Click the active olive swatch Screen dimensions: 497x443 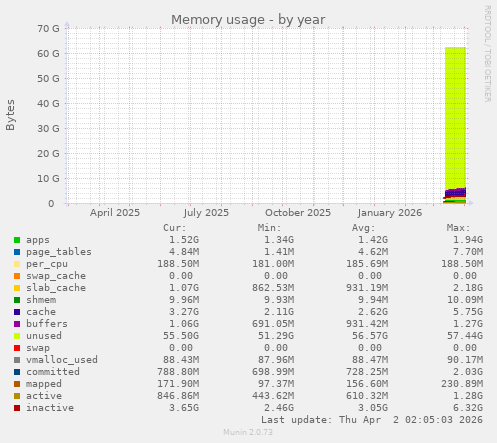coord(17,396)
